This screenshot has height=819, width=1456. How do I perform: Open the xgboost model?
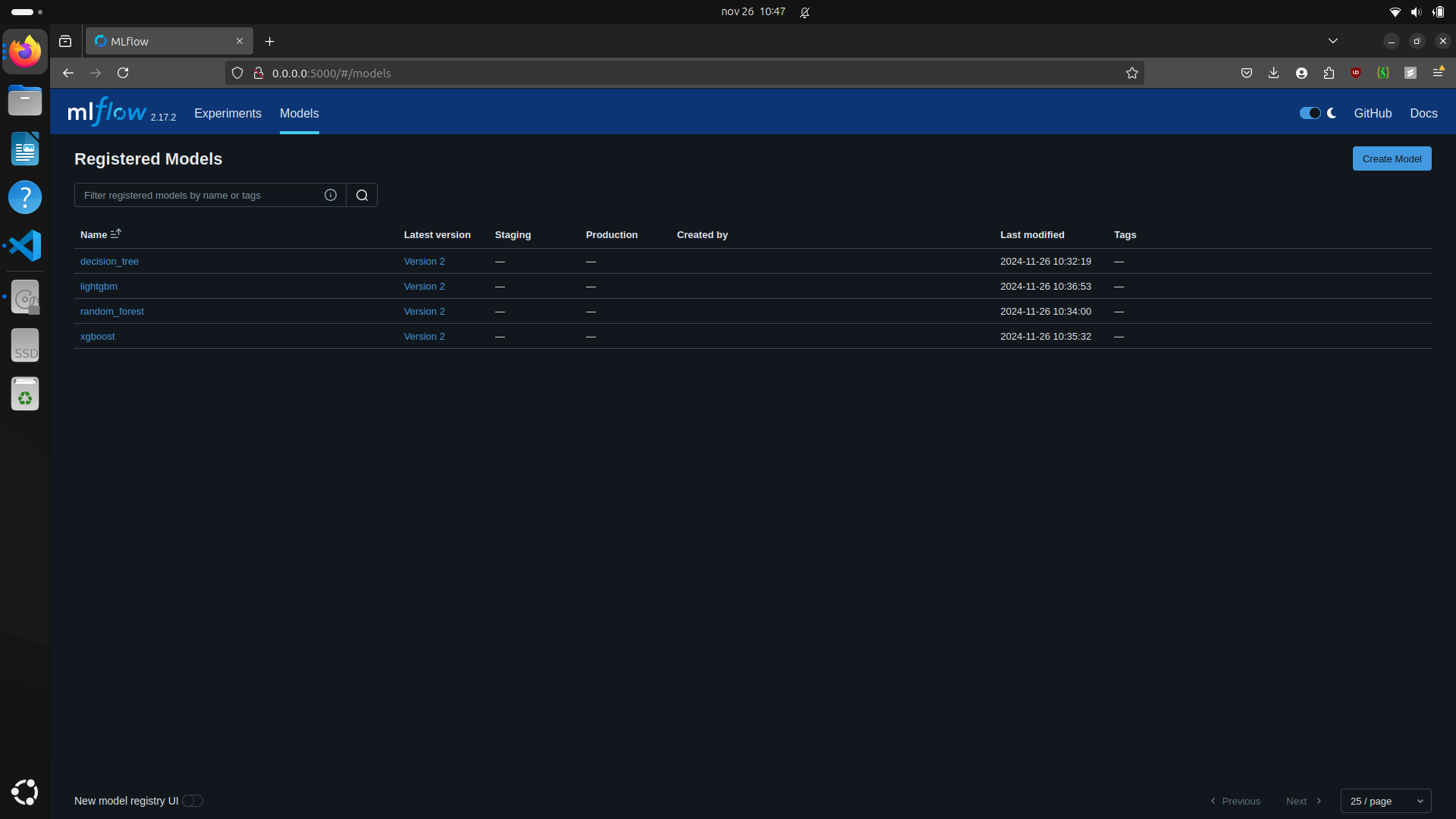click(x=98, y=336)
